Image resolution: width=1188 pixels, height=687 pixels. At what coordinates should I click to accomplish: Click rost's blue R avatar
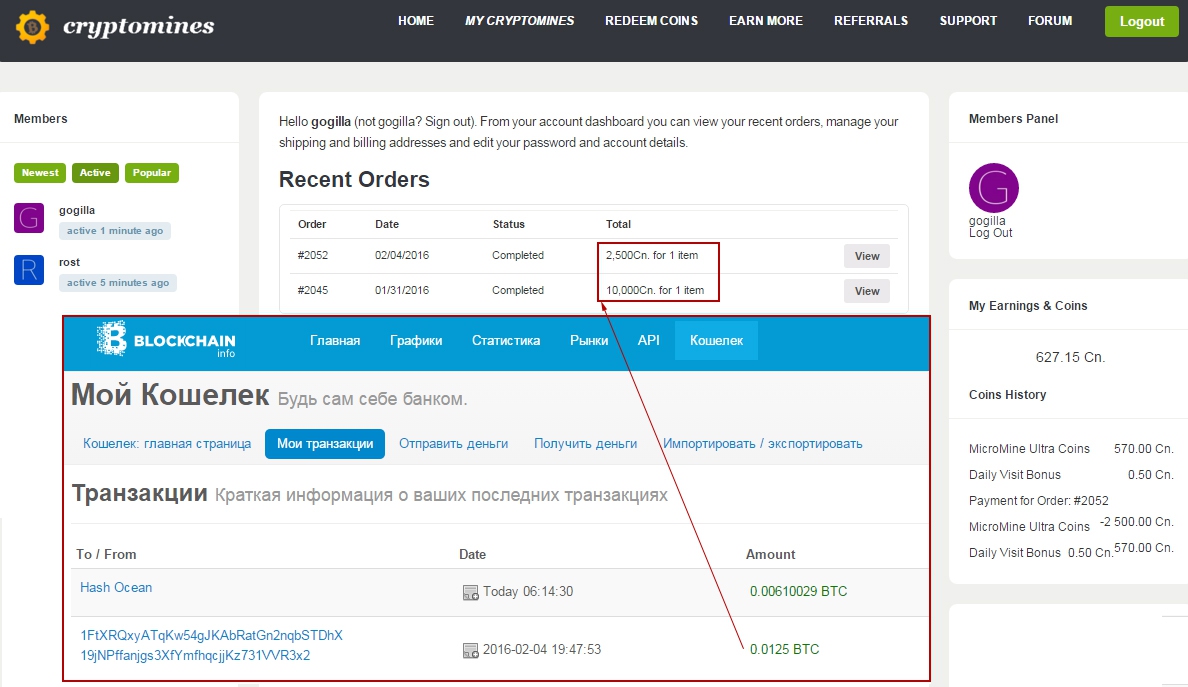pyautogui.click(x=29, y=270)
